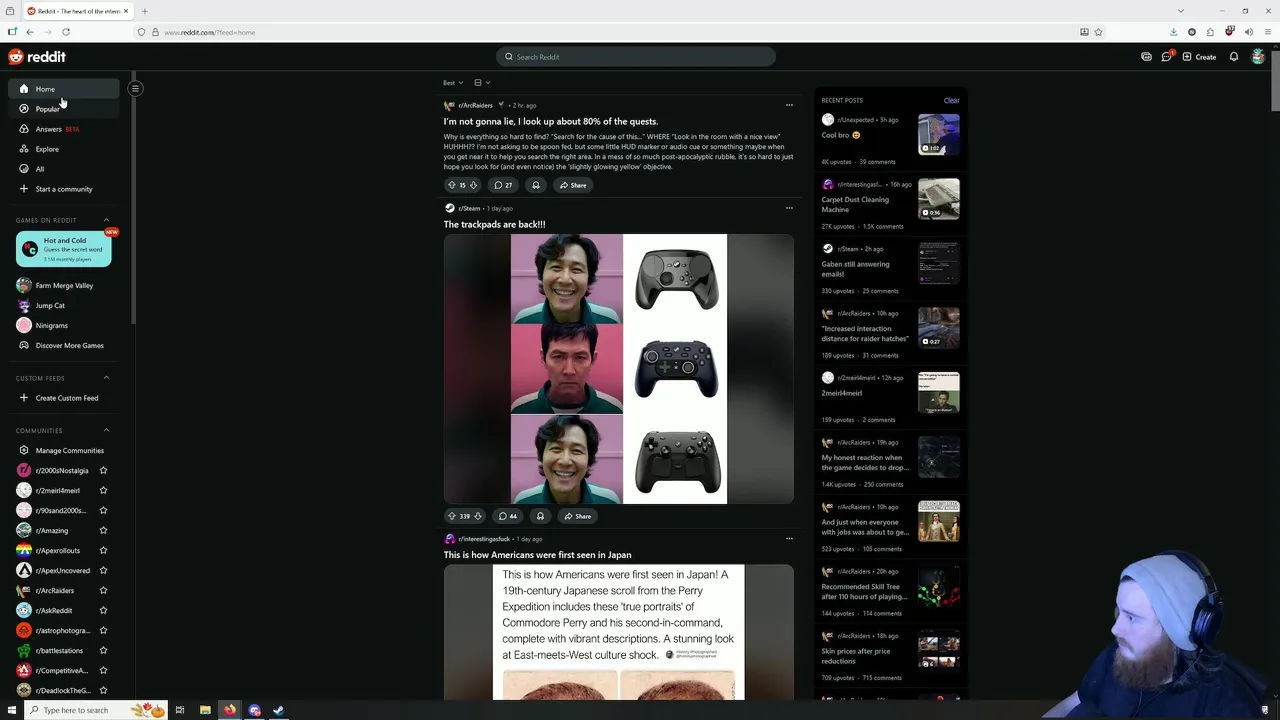This screenshot has height=720, width=1280.
Task: Click Discover More Games
Action: point(64,345)
